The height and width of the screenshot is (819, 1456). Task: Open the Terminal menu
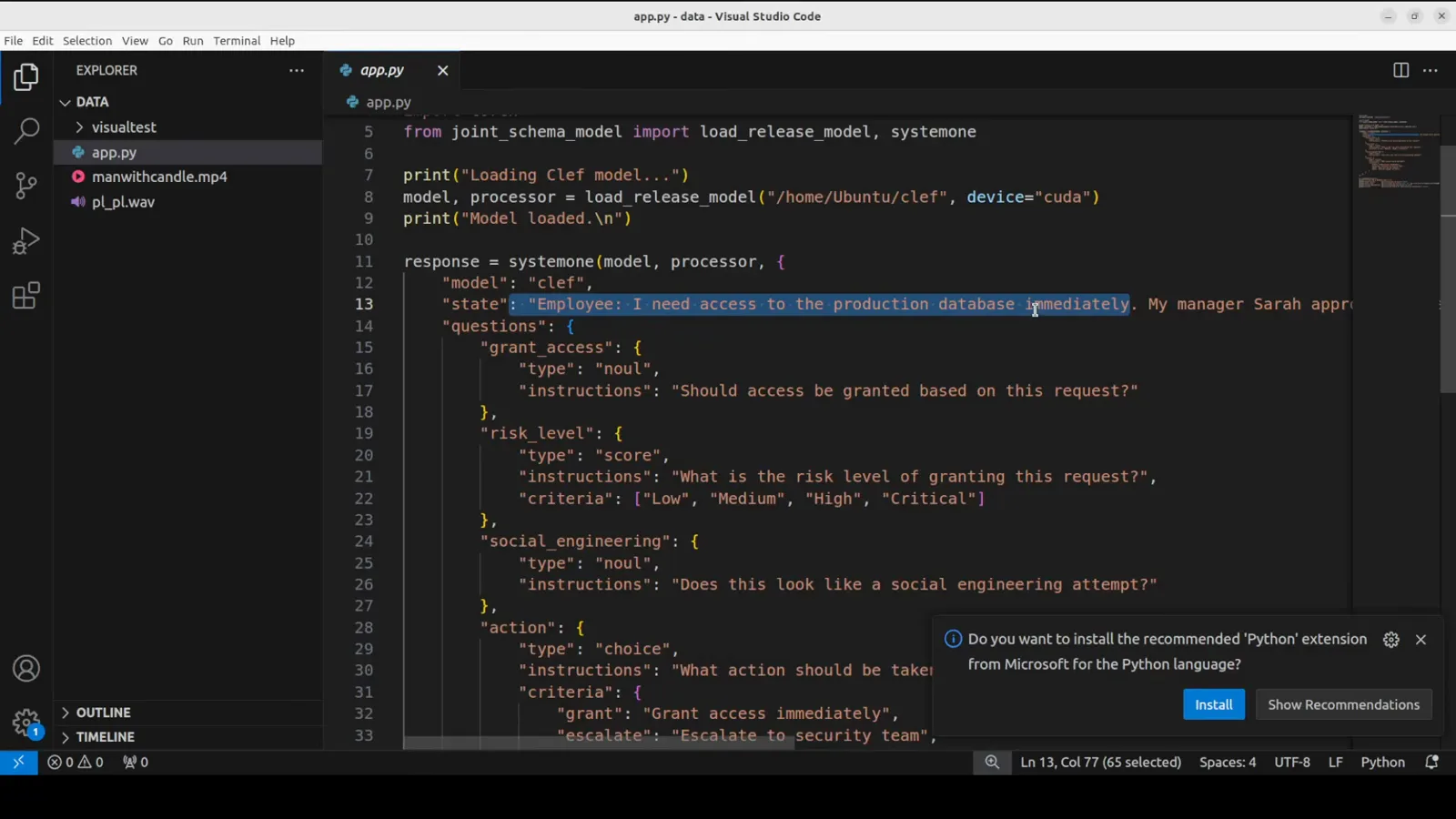pos(237,41)
